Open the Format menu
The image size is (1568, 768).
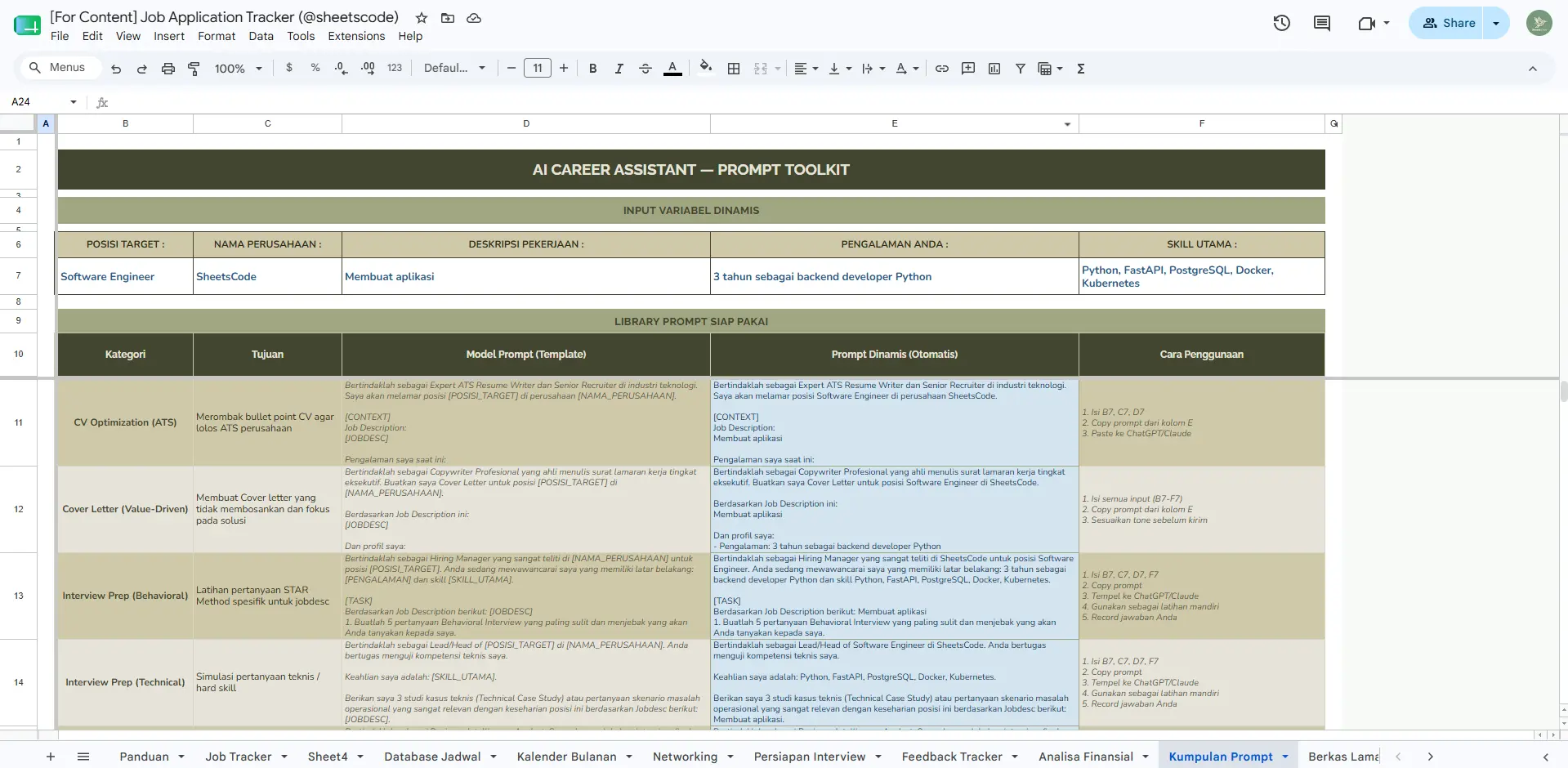(x=217, y=36)
